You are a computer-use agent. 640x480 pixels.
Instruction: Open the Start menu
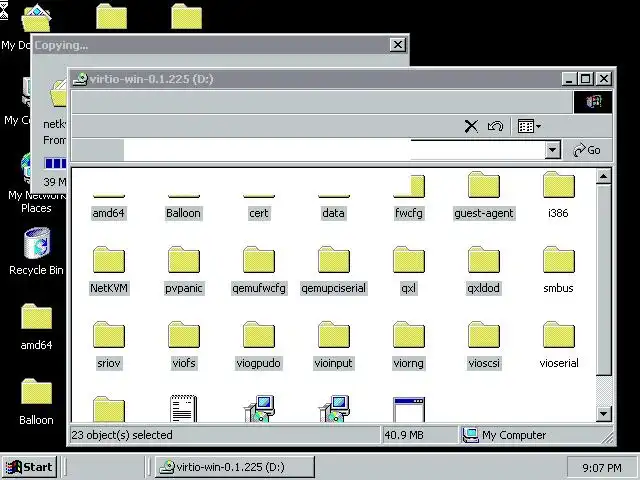click(29, 467)
